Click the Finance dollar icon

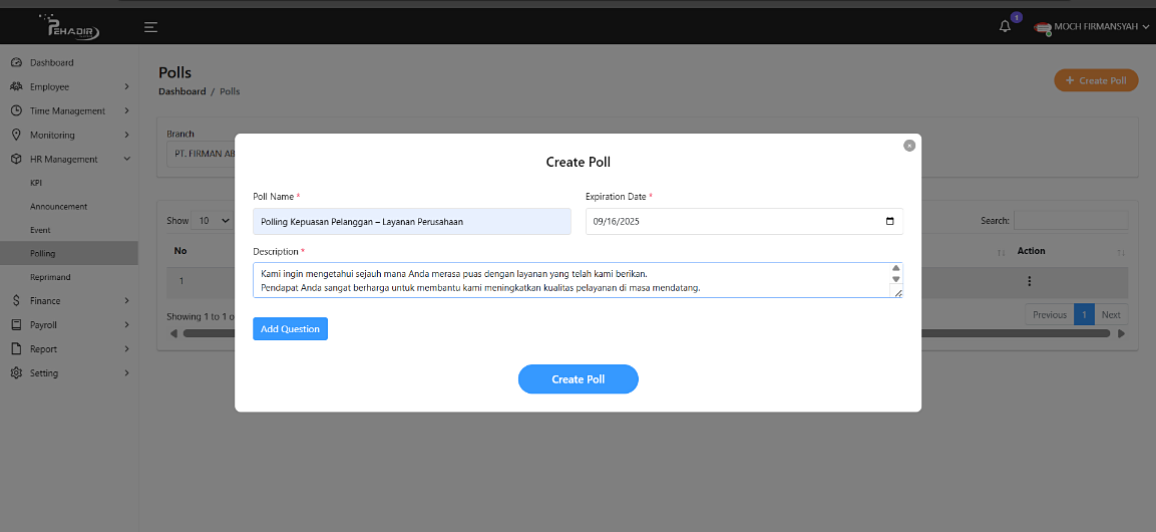[x=17, y=301]
